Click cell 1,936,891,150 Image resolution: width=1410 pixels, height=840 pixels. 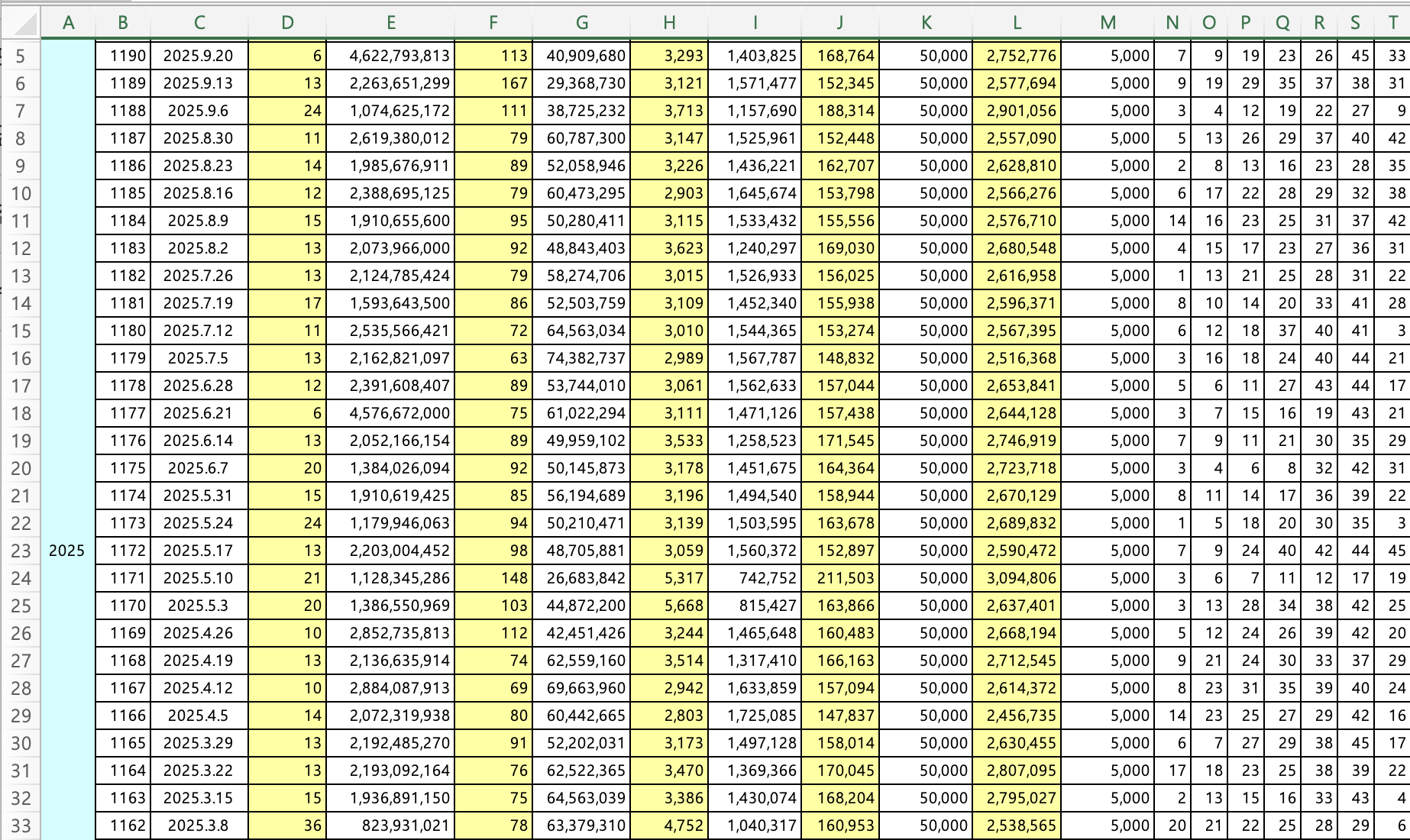tap(390, 798)
